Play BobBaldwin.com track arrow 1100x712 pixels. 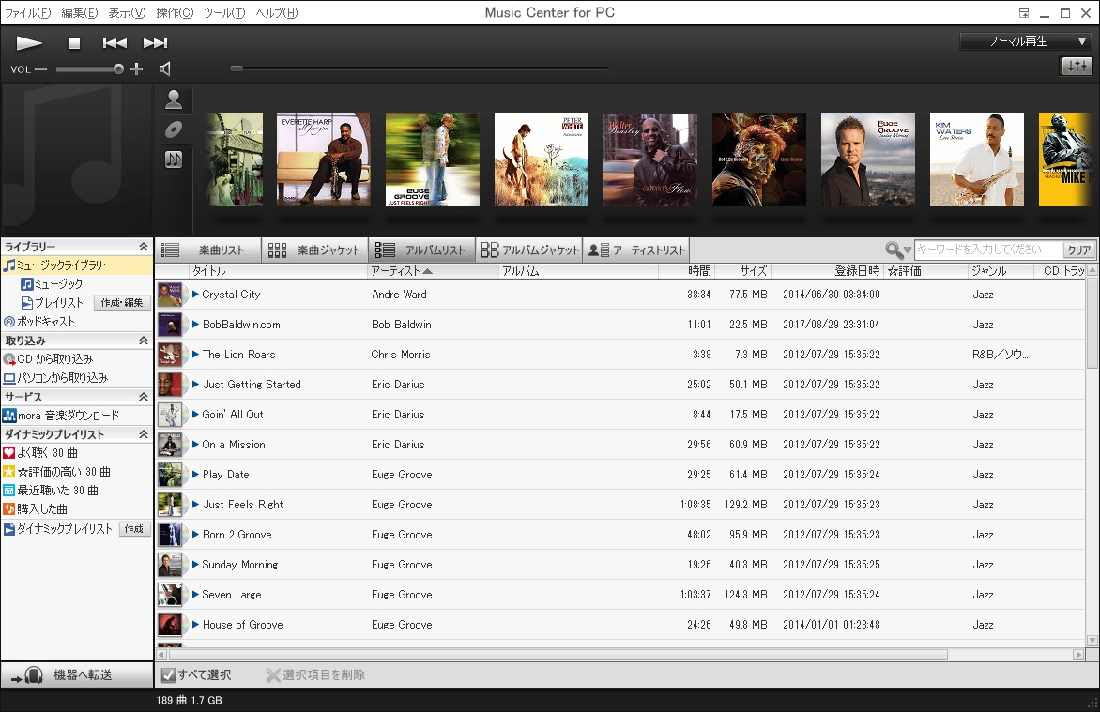click(195, 324)
